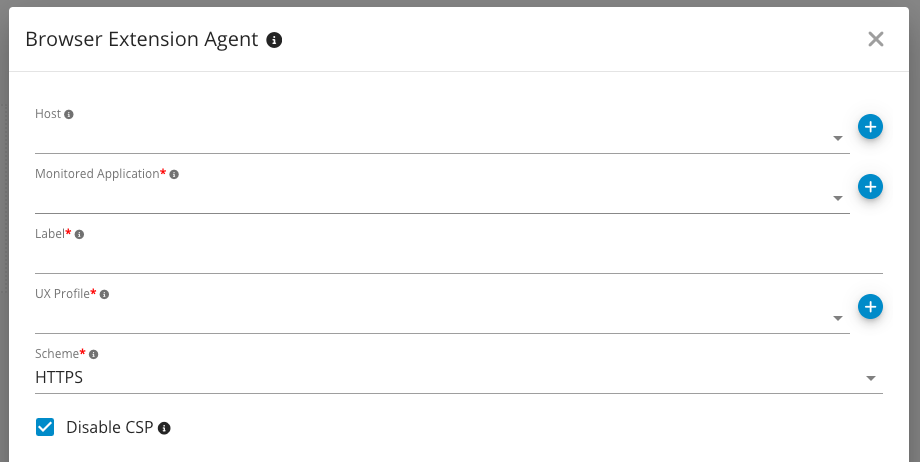This screenshot has height=462, width=920.
Task: Click the UX Profile selection field
Action: coord(430,319)
